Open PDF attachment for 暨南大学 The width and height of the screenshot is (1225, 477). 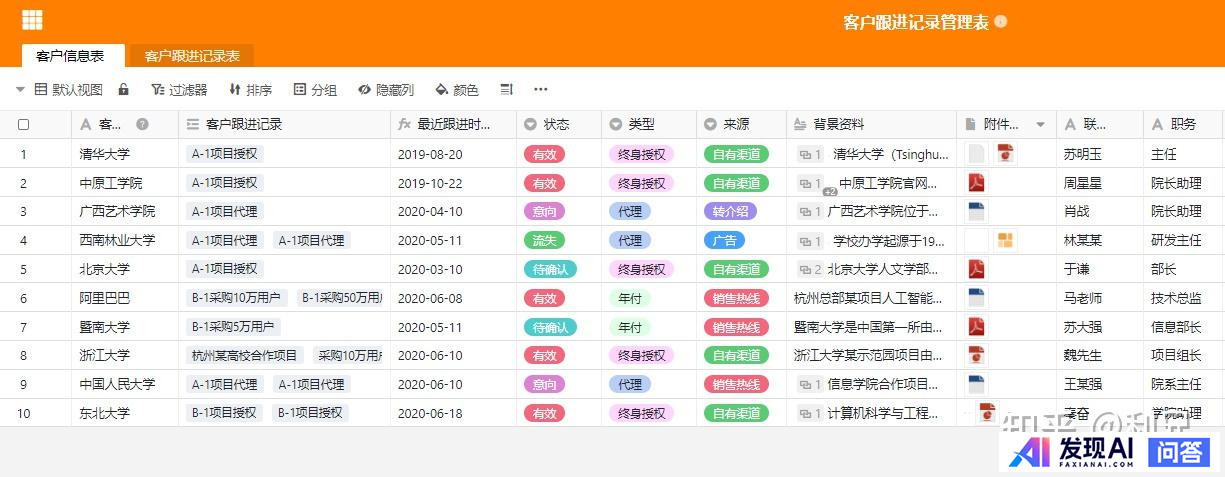click(975, 326)
